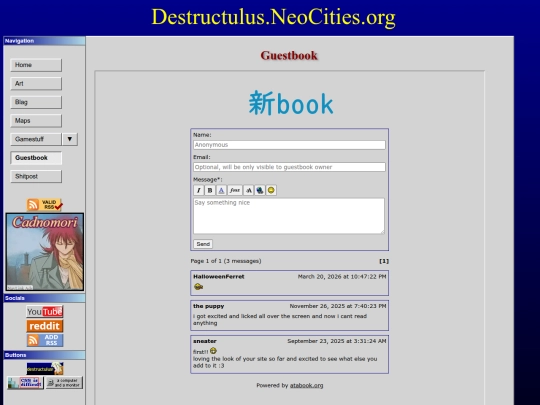Go to page [1] of messages
540x405 pixels.
click(384, 261)
